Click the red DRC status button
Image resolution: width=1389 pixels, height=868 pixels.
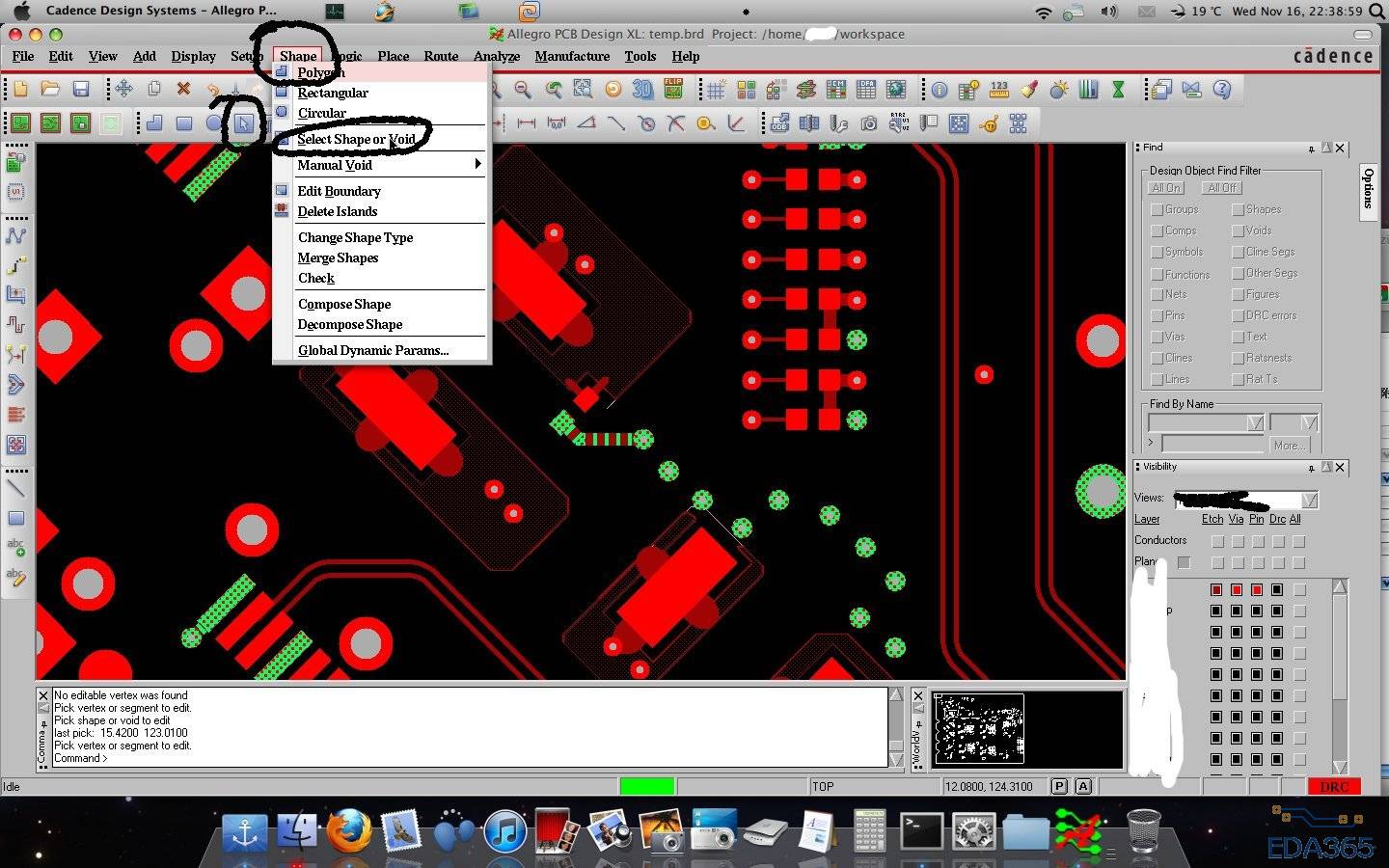(x=1334, y=787)
